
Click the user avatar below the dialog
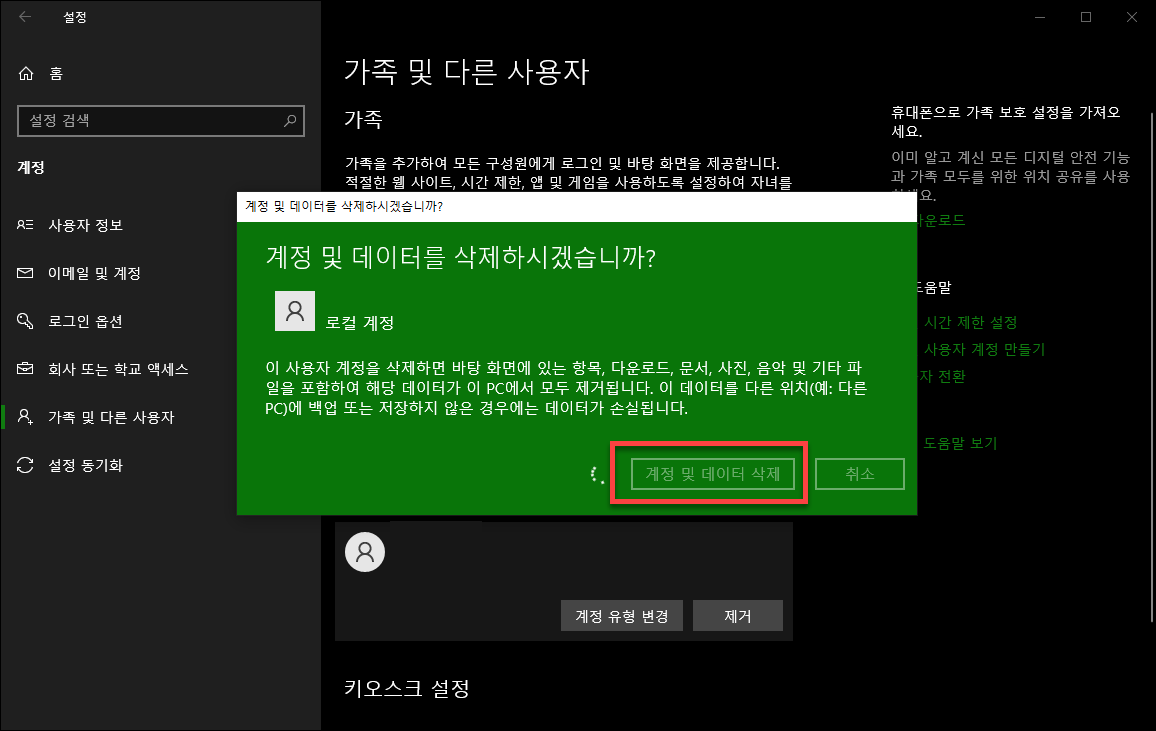(x=364, y=551)
